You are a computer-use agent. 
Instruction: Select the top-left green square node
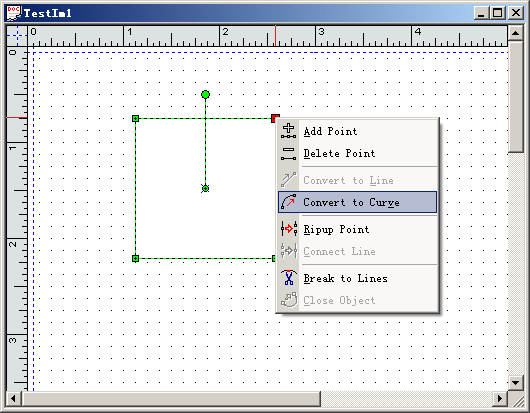(x=136, y=118)
